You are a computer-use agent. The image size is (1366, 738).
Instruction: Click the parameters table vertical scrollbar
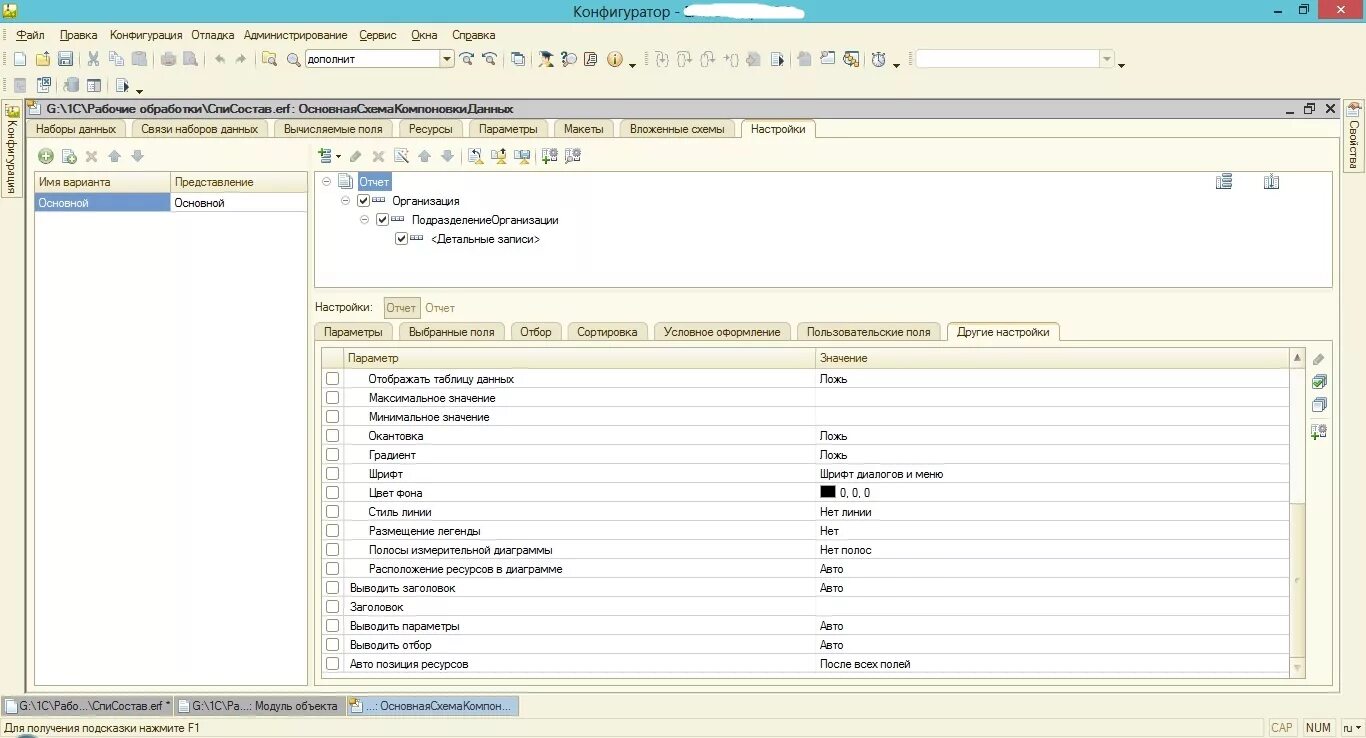click(1298, 512)
